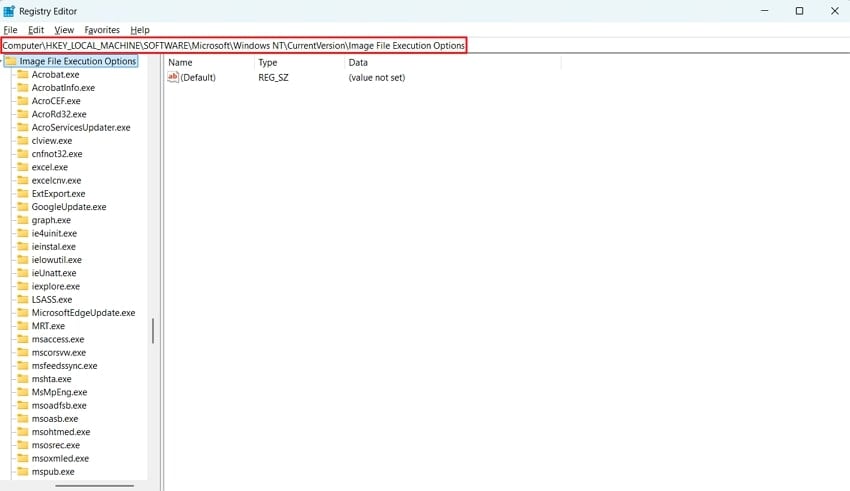
Task: Click the LSASS.exe folder icon
Action: [23, 299]
